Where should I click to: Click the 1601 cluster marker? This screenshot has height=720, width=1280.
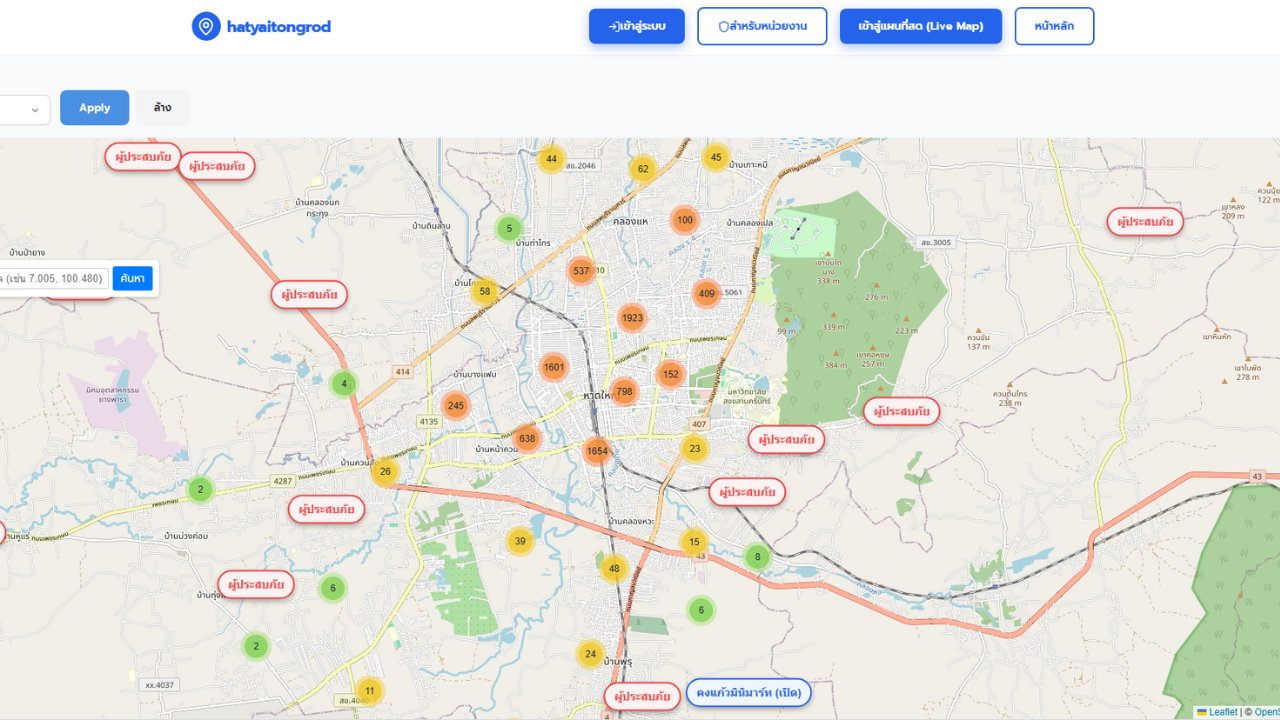point(554,367)
